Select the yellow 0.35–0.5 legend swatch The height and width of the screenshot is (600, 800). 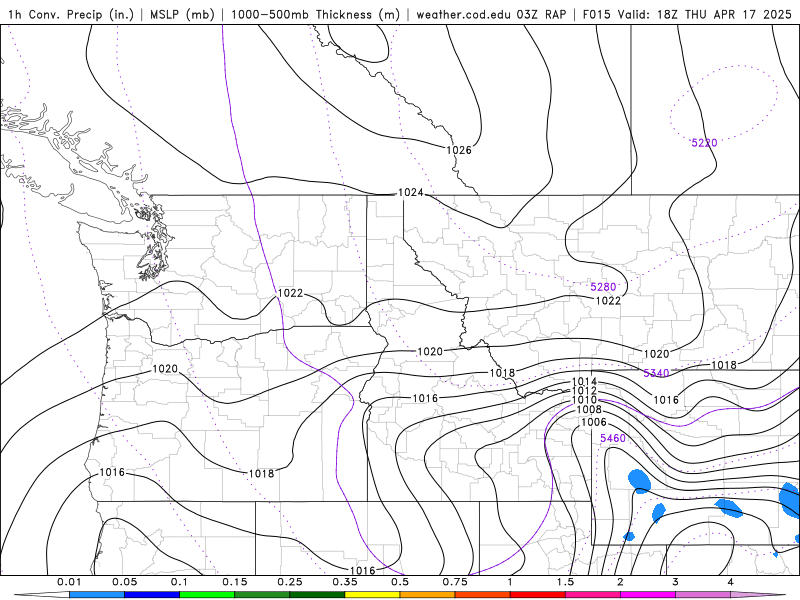point(372,595)
